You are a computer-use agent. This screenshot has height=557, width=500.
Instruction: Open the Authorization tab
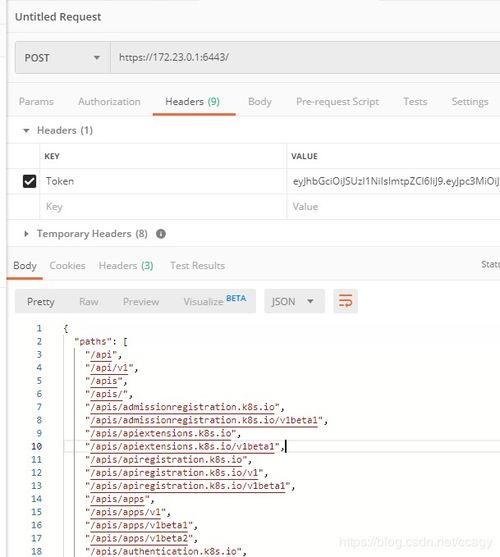click(x=109, y=102)
